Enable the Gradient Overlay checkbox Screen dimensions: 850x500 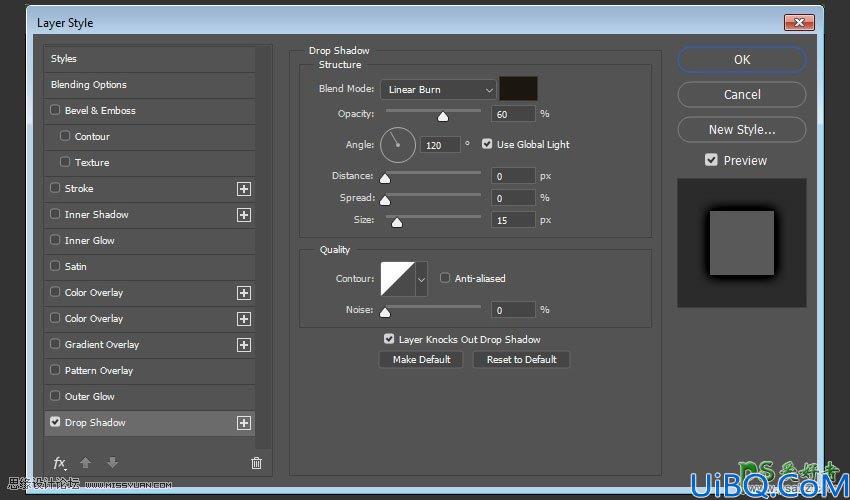pyautogui.click(x=55, y=344)
